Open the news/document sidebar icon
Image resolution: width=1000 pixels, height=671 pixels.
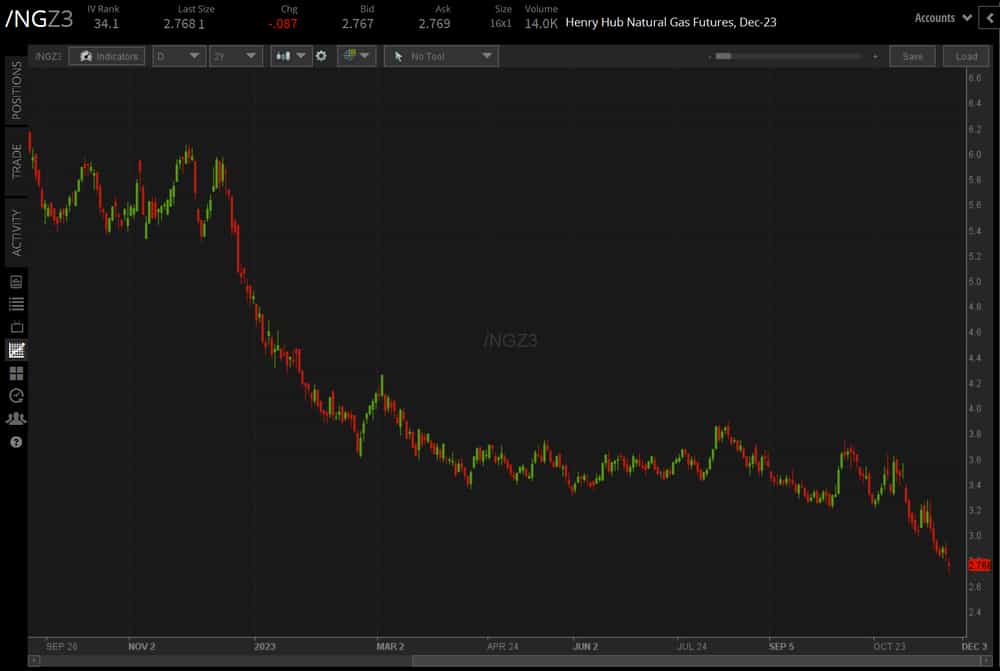17,282
